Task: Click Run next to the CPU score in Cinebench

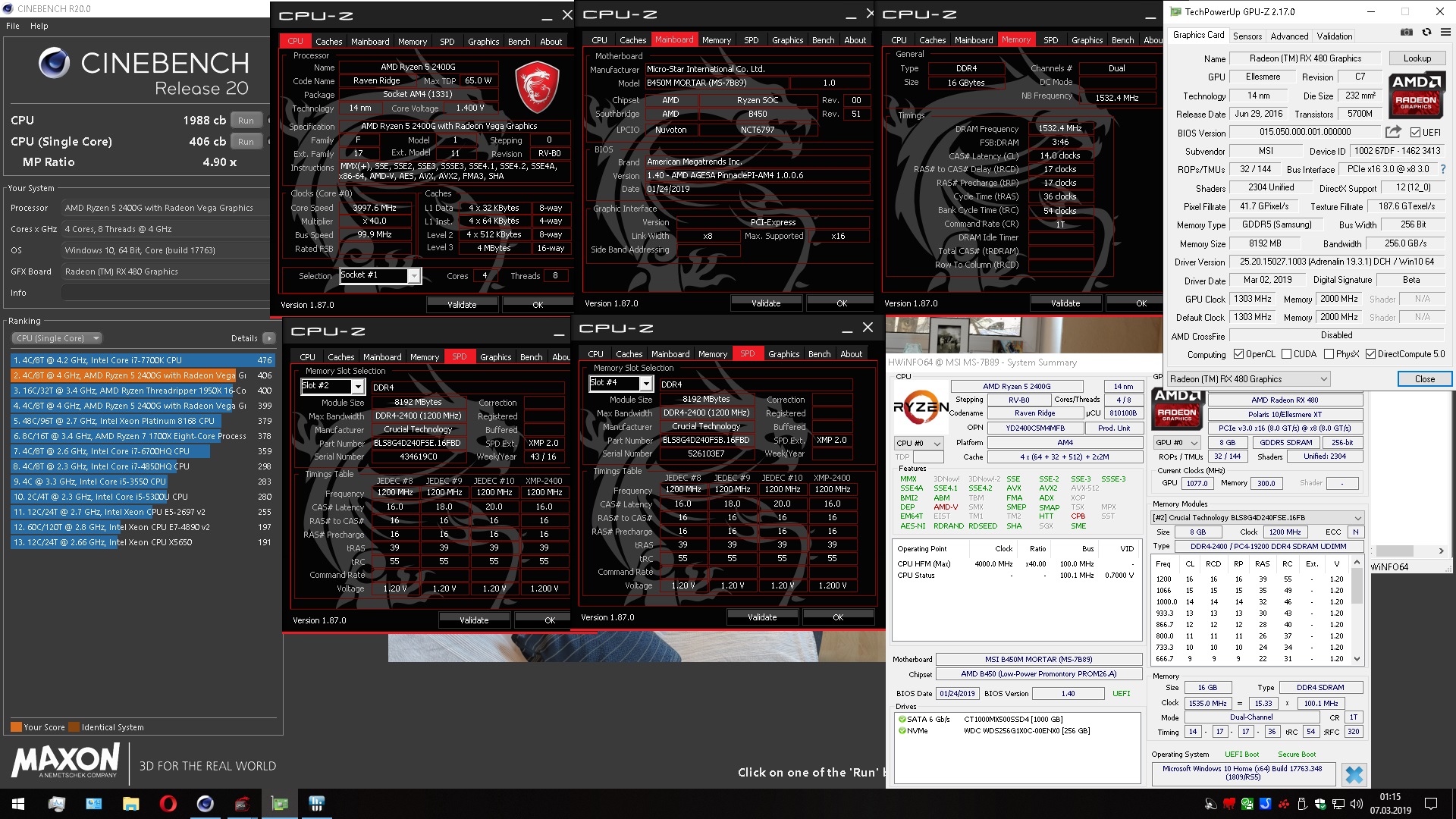Action: coord(246,120)
